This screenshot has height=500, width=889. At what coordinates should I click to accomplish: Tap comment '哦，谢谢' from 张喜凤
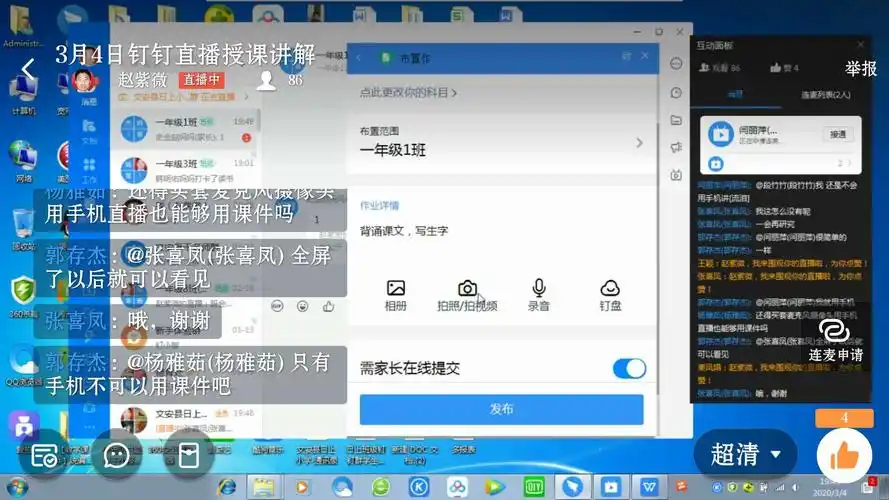point(128,321)
